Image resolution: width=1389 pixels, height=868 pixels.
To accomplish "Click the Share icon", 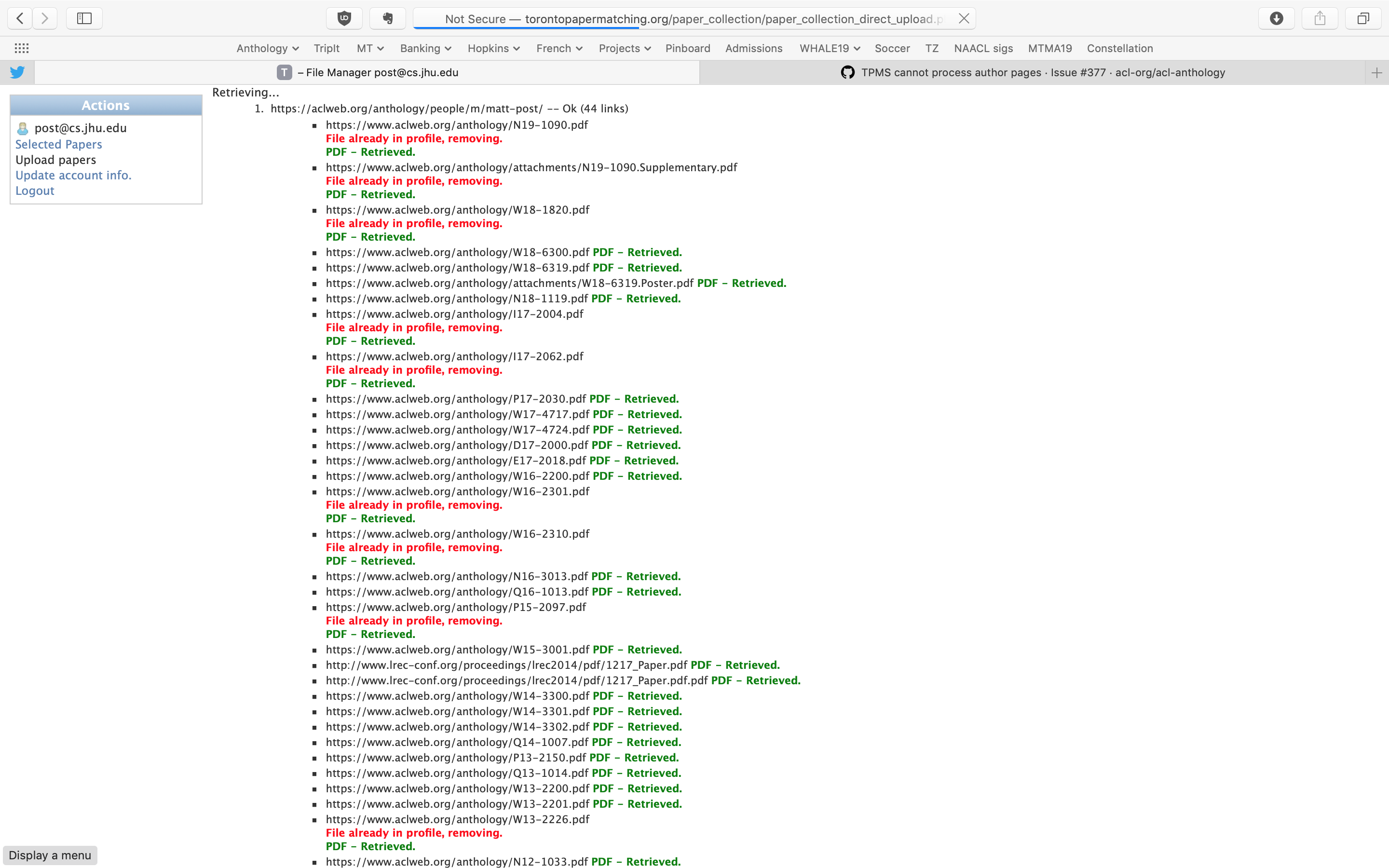I will pyautogui.click(x=1320, y=18).
